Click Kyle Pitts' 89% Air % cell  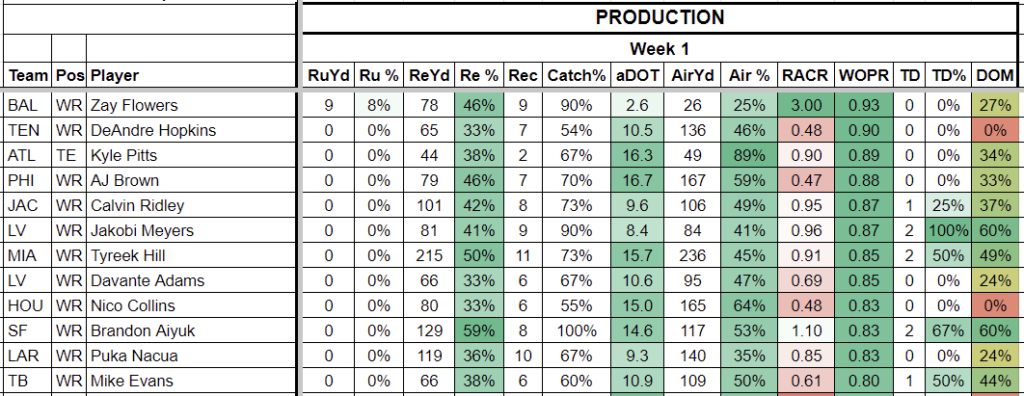point(749,156)
